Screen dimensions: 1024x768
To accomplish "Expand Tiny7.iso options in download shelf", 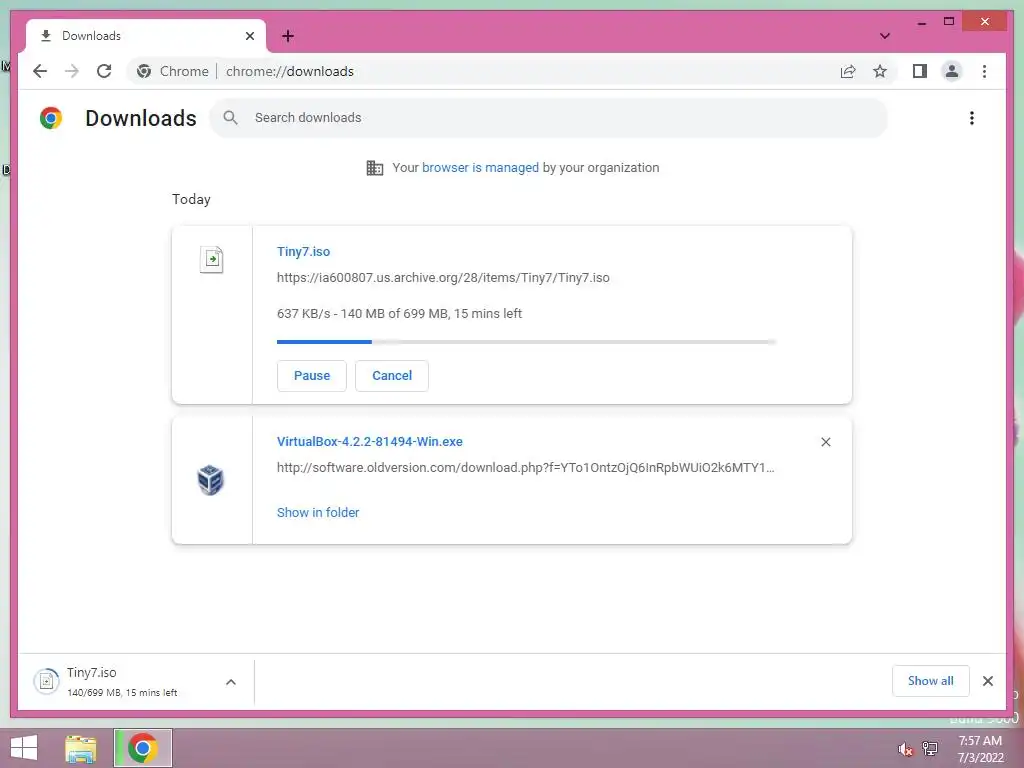I will [231, 682].
